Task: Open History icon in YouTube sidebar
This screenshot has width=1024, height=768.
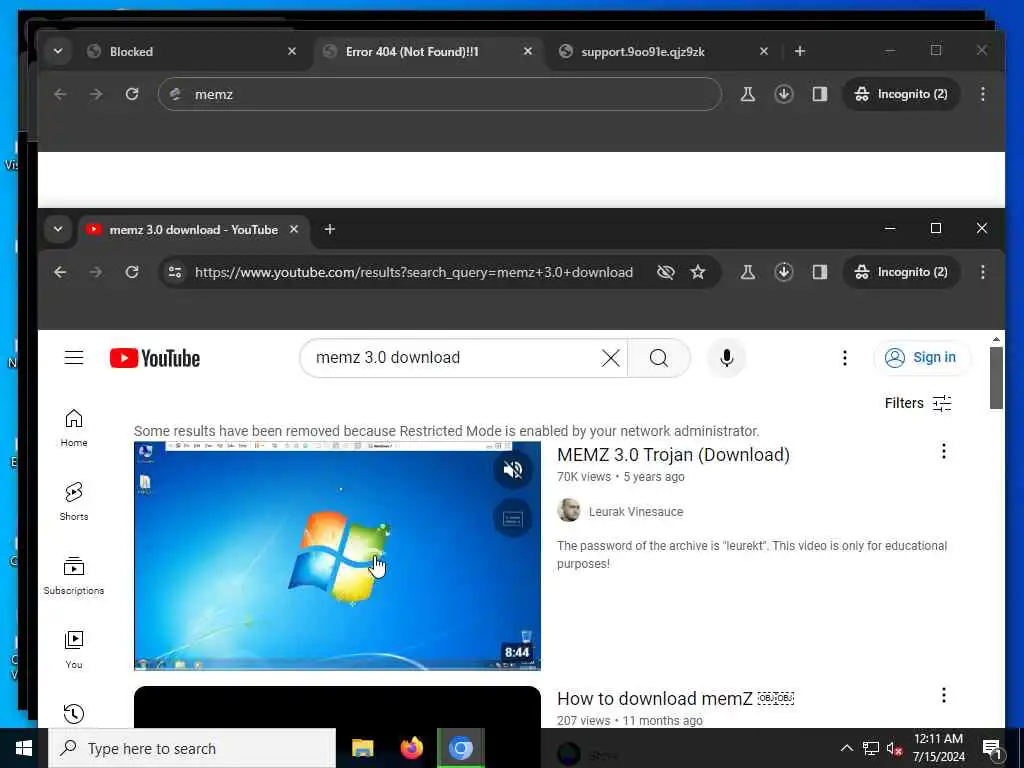Action: pos(74,713)
